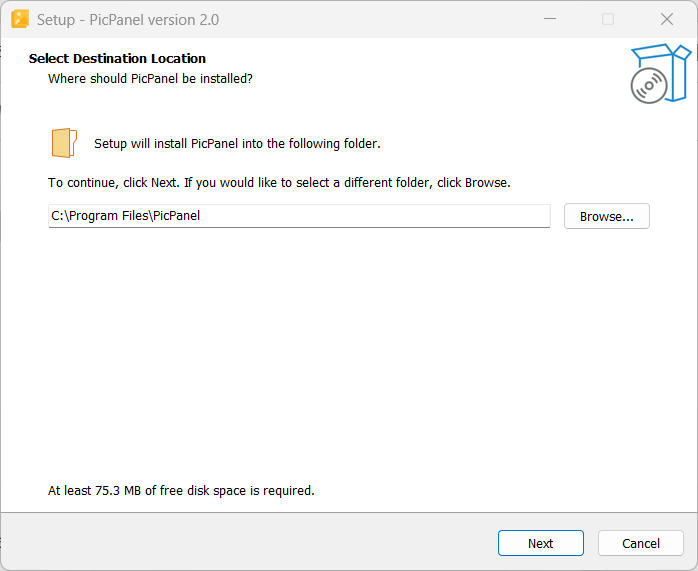Click the '75.3 MB of free disk space' note

click(x=181, y=490)
